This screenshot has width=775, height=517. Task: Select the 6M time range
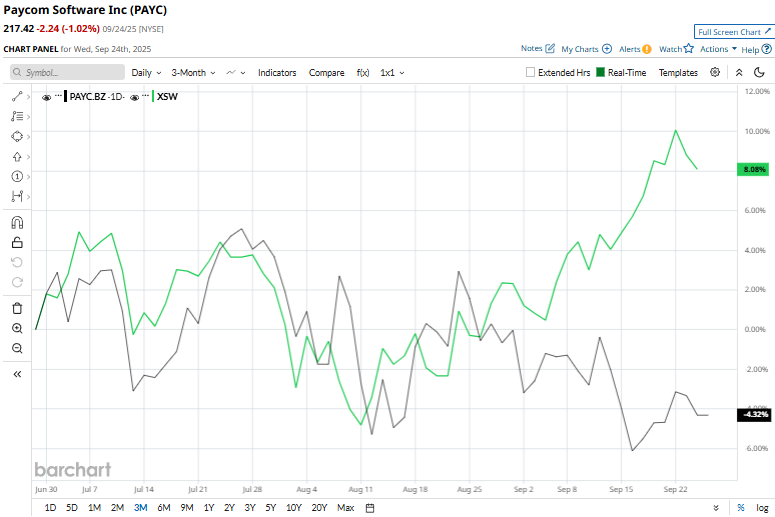[164, 508]
